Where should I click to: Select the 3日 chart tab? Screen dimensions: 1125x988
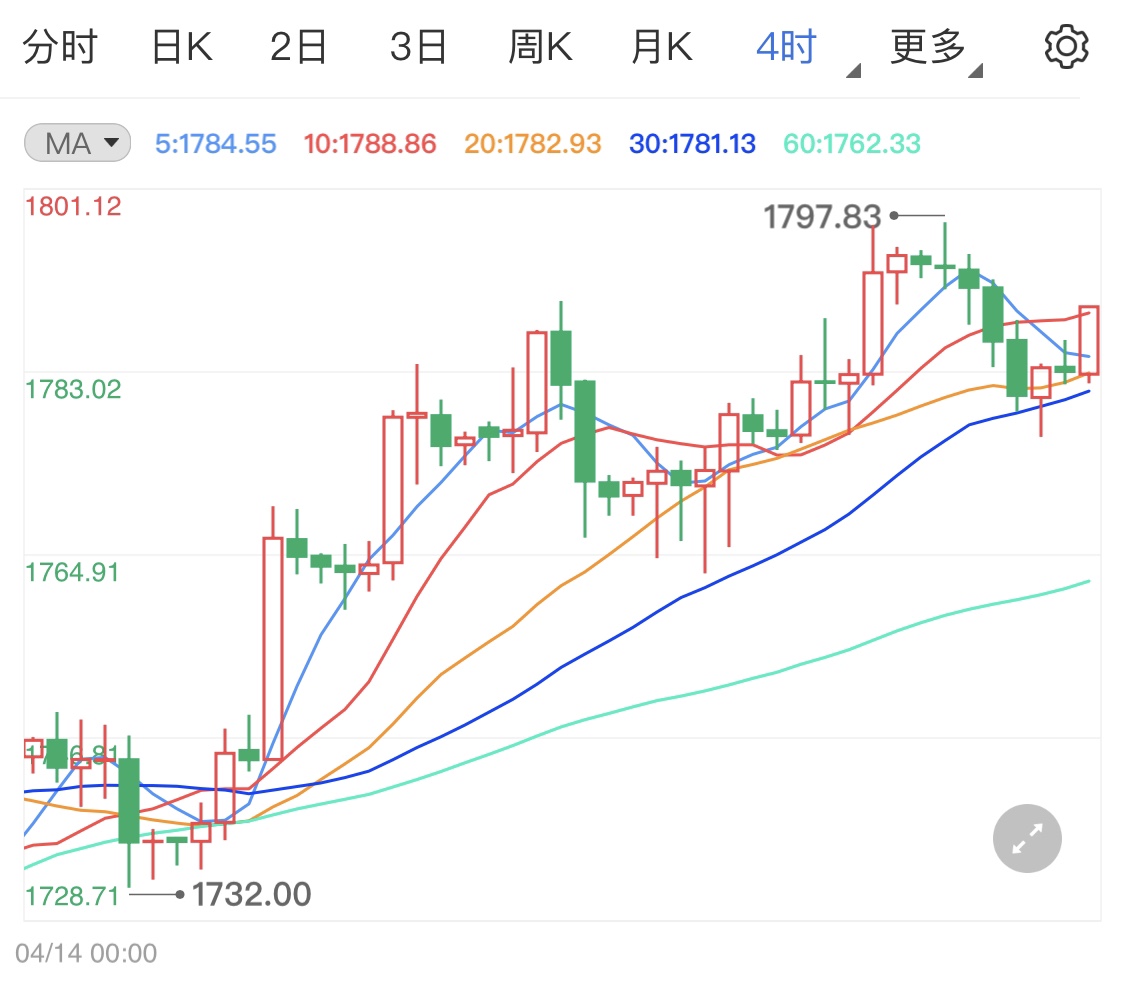click(419, 47)
